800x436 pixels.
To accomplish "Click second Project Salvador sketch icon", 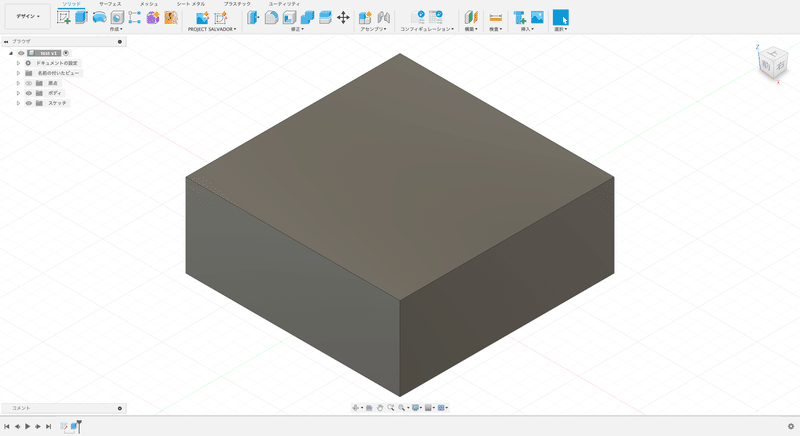I will coord(220,17).
